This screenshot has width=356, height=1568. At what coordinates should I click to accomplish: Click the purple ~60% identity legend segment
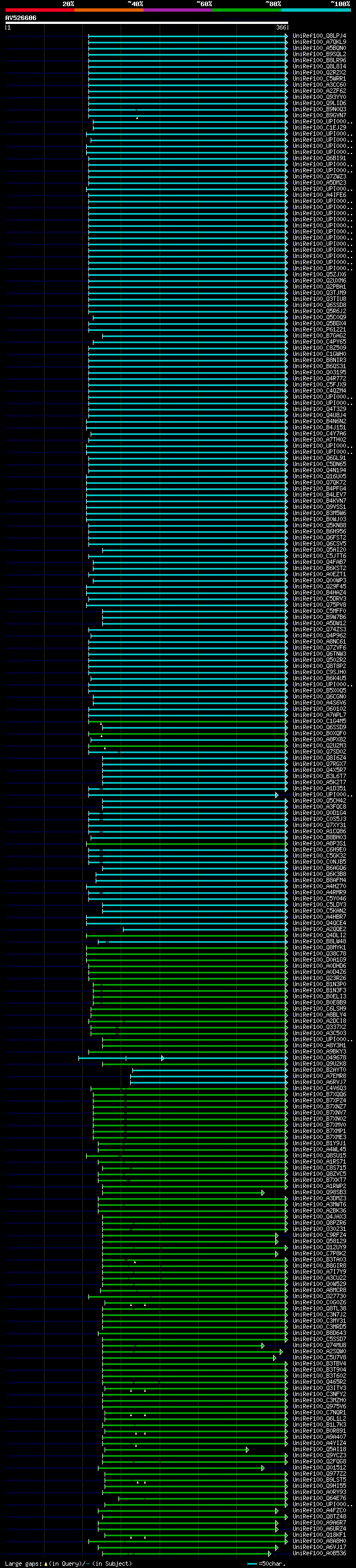pyautogui.click(x=179, y=10)
